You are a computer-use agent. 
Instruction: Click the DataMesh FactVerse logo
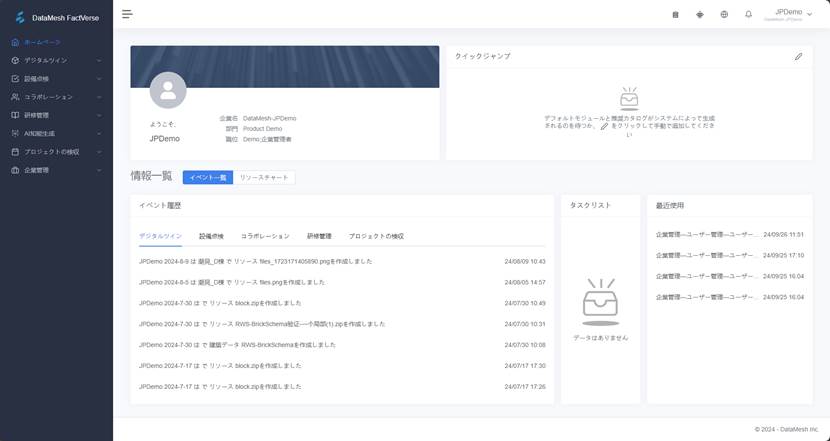57,17
